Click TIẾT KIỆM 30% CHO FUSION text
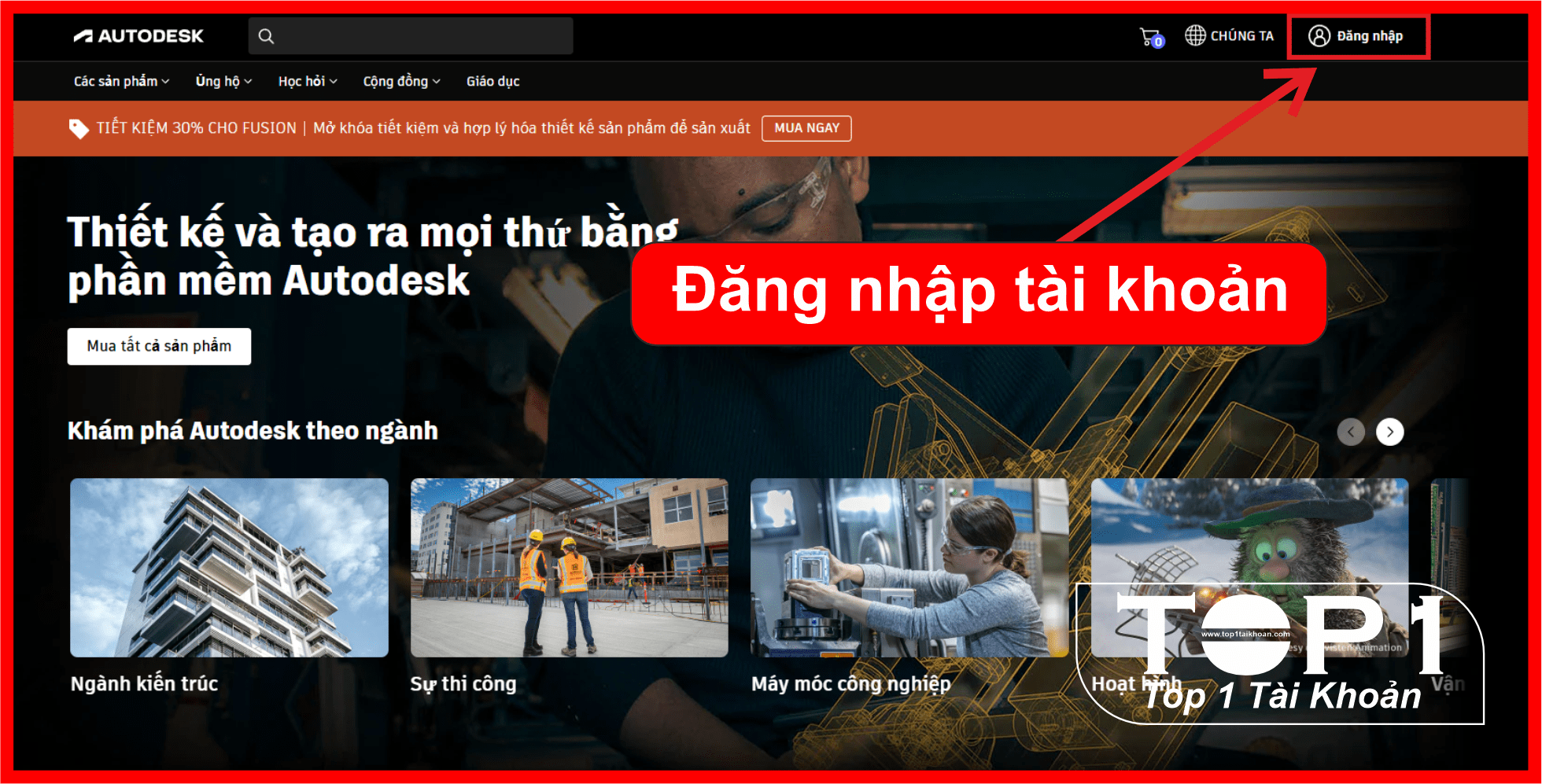Image resolution: width=1542 pixels, height=784 pixels. point(197,128)
